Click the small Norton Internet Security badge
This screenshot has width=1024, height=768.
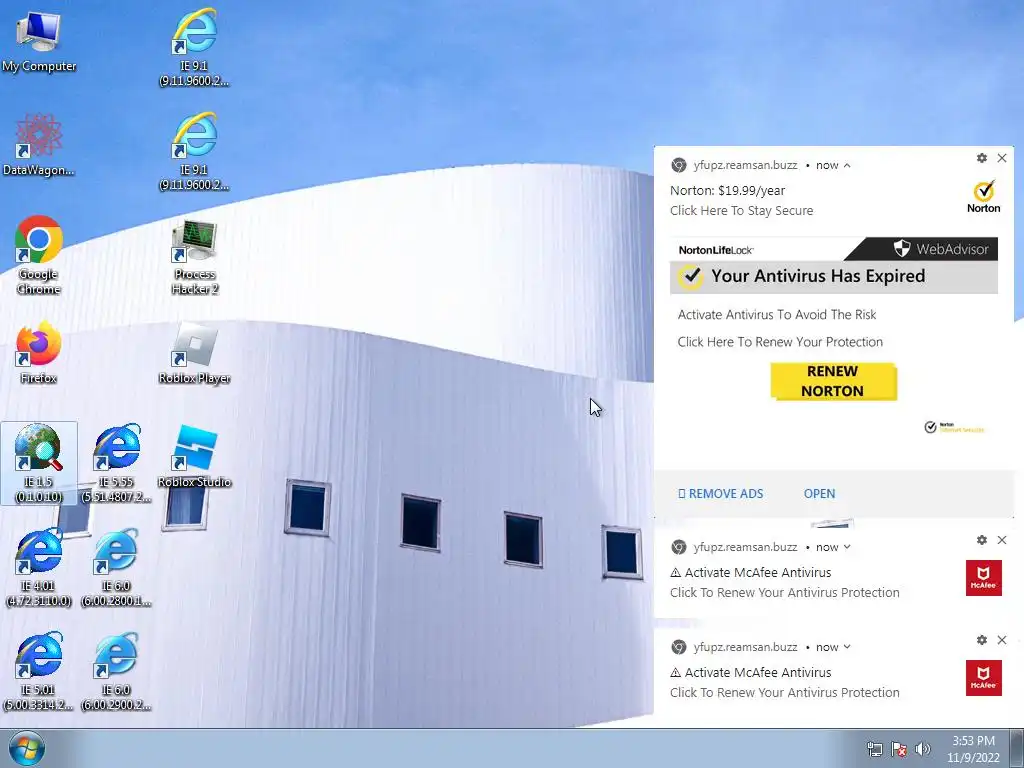point(954,427)
